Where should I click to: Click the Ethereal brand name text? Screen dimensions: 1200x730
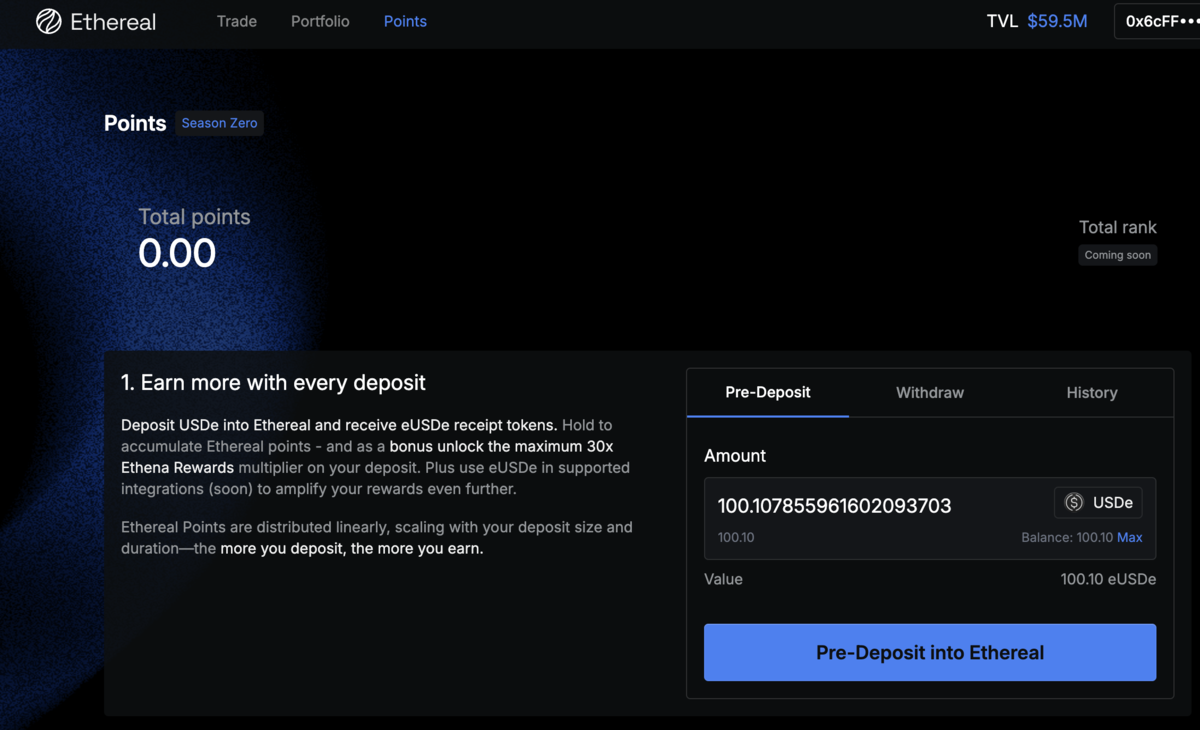coord(113,21)
